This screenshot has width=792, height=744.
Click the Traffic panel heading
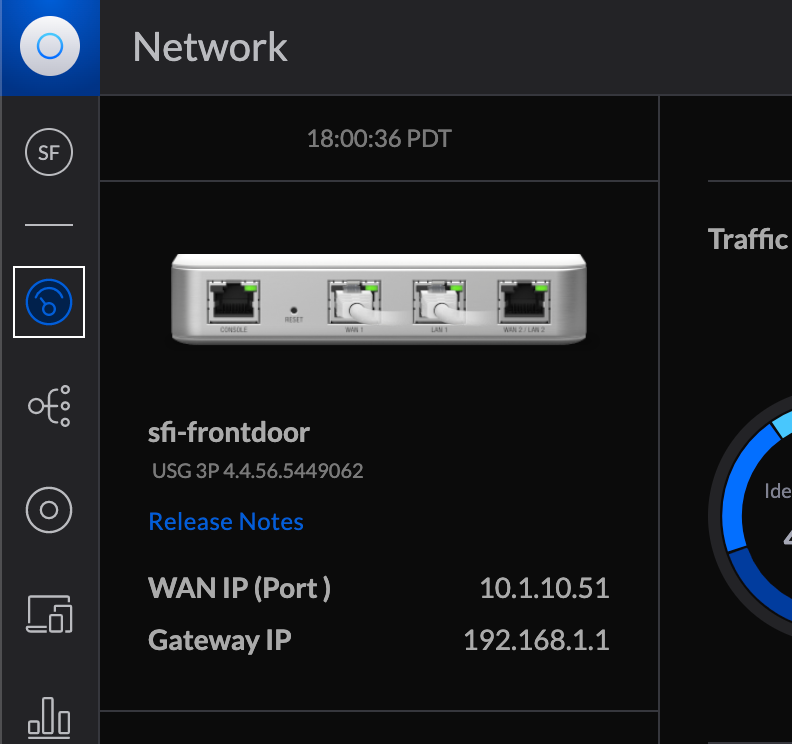(x=748, y=239)
